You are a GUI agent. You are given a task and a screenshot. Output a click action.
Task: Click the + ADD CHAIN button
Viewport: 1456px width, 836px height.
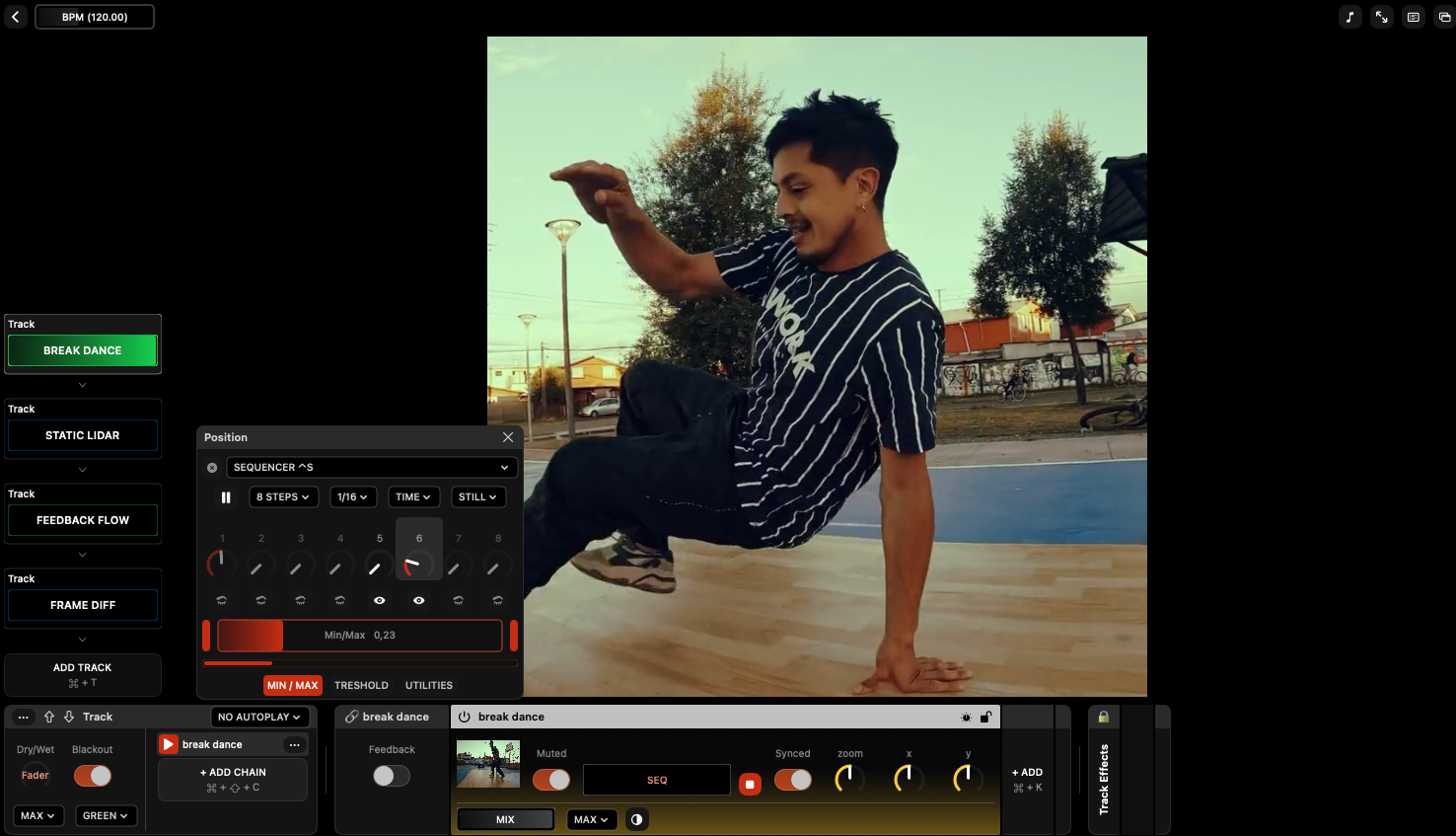(233, 780)
